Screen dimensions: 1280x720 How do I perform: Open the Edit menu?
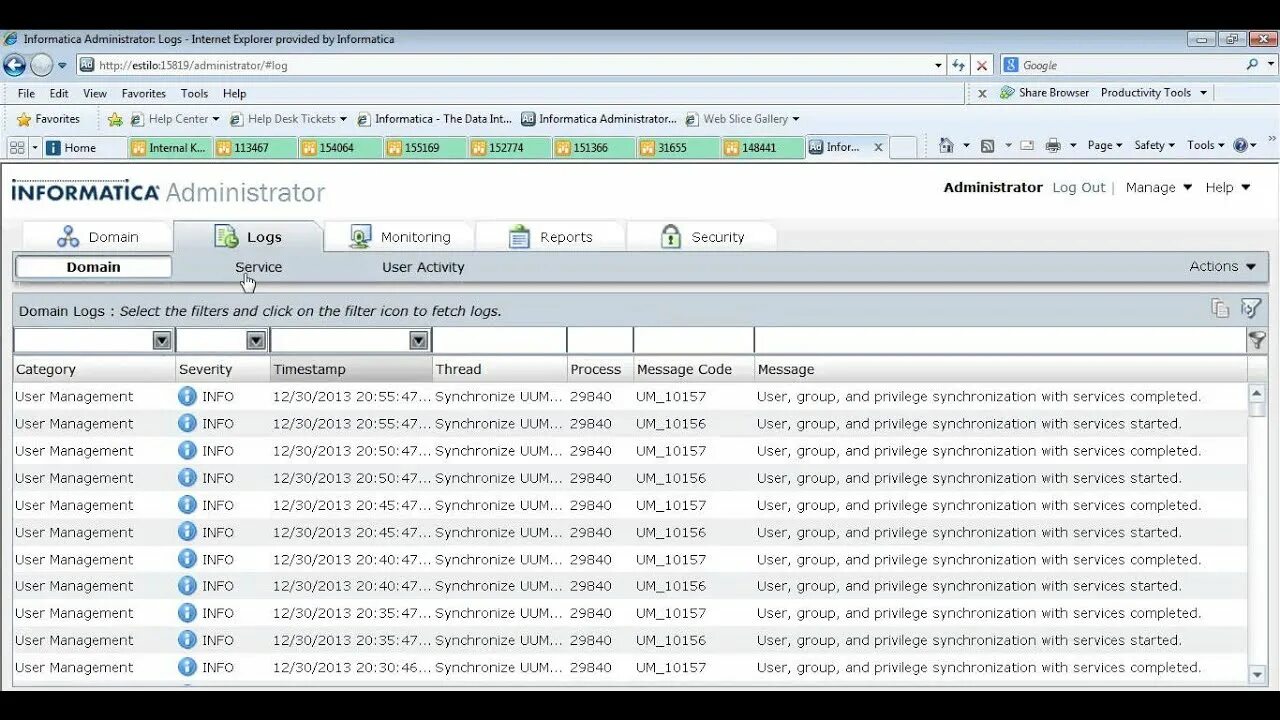59,93
